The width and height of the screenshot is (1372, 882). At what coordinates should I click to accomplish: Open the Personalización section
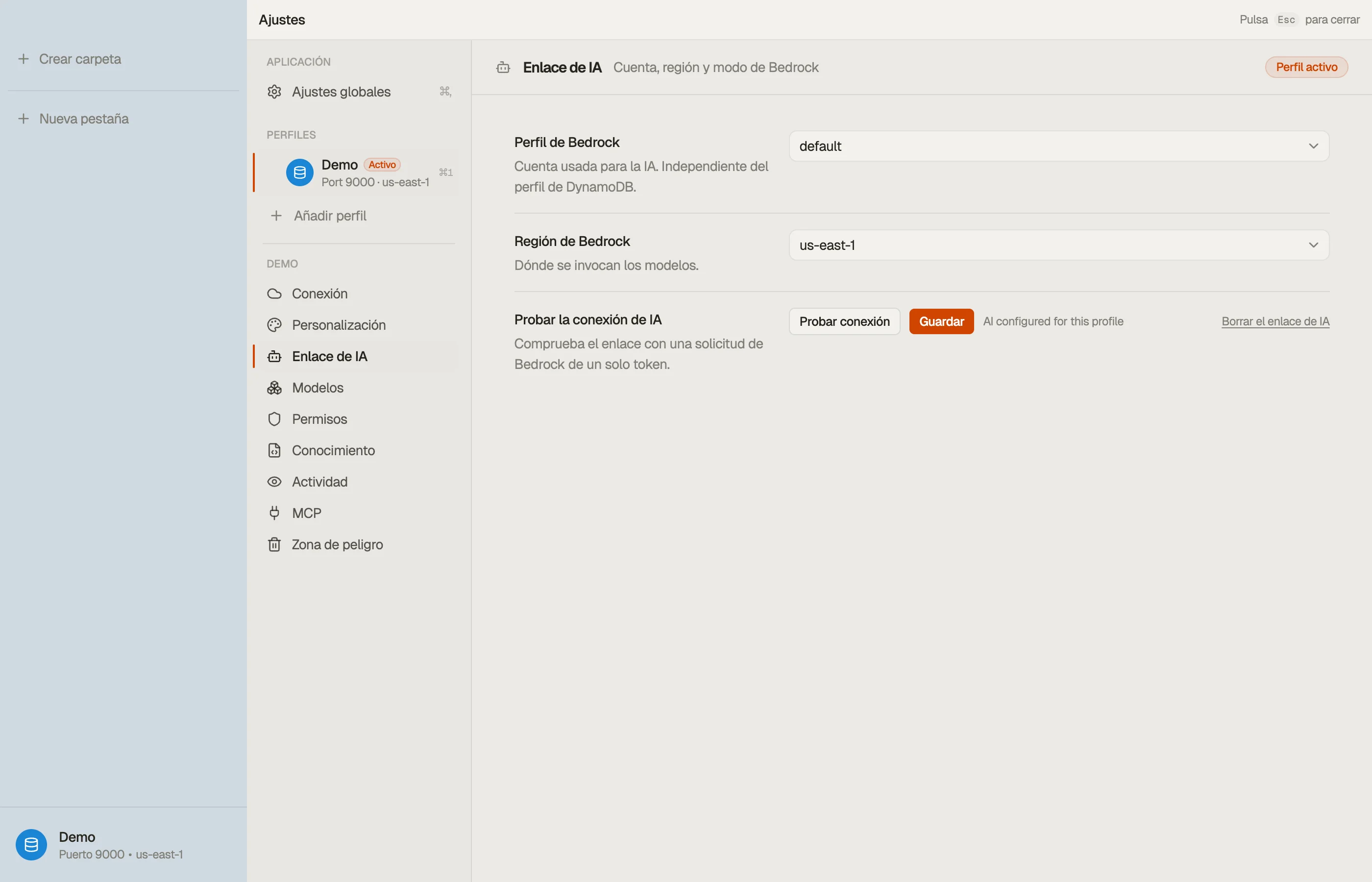point(359,325)
